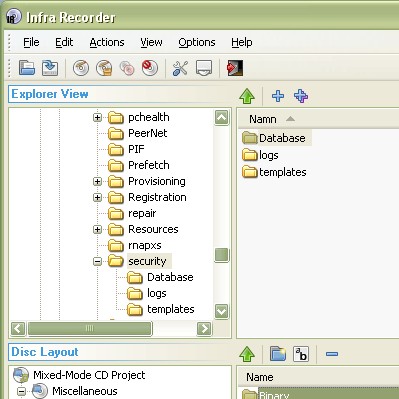
Task: Click the tree's vertical scroll down arrow
Action: coord(222,311)
